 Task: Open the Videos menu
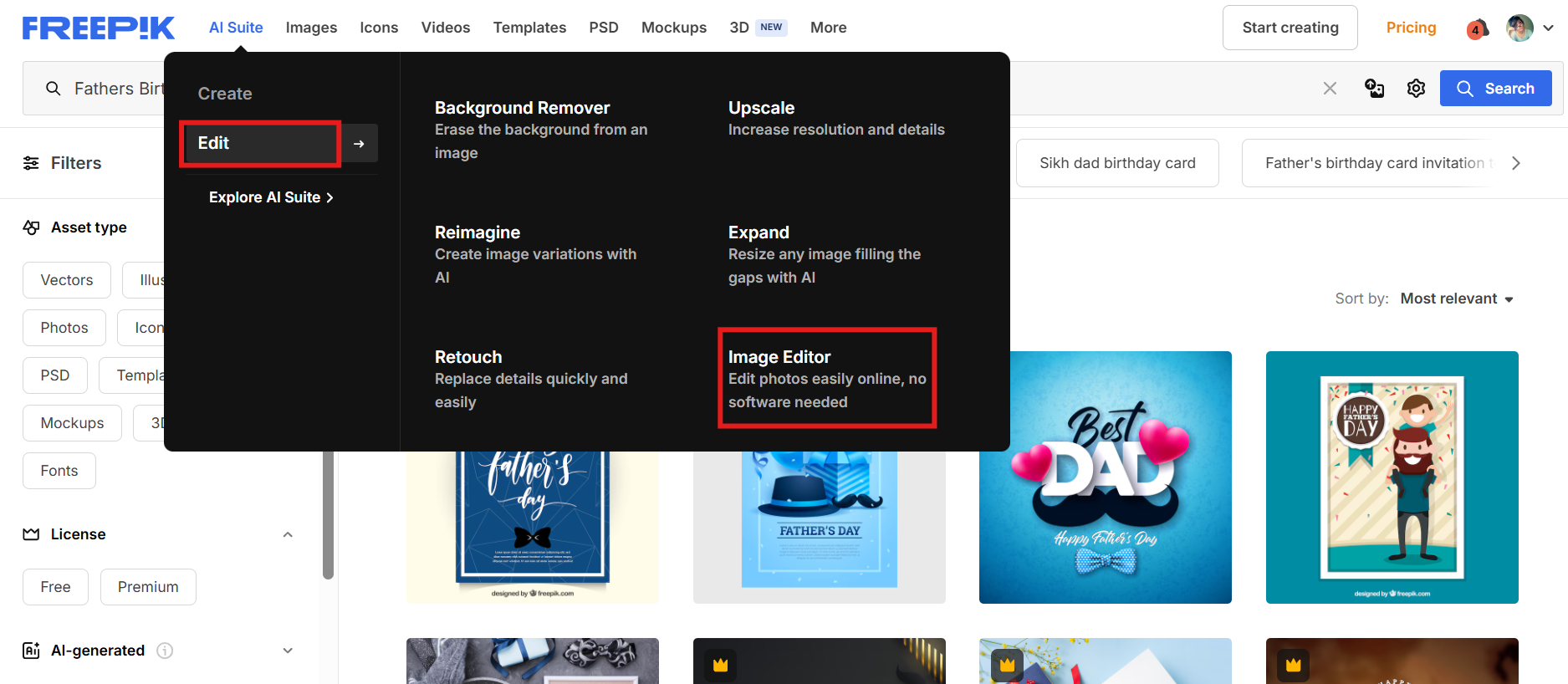[446, 28]
